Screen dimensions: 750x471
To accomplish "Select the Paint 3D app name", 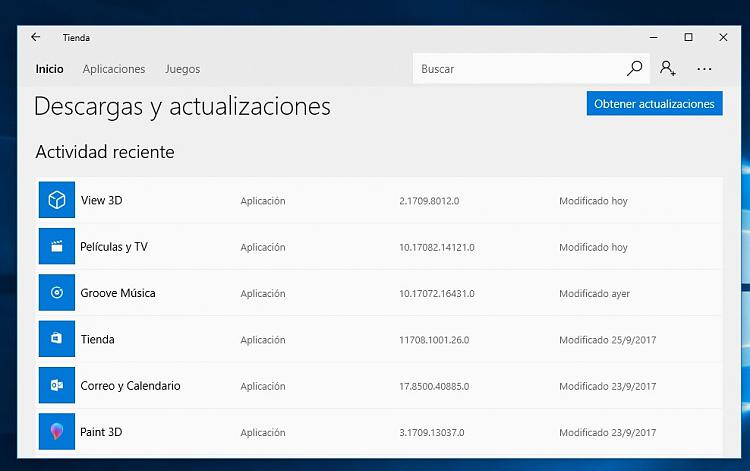I will pos(101,432).
